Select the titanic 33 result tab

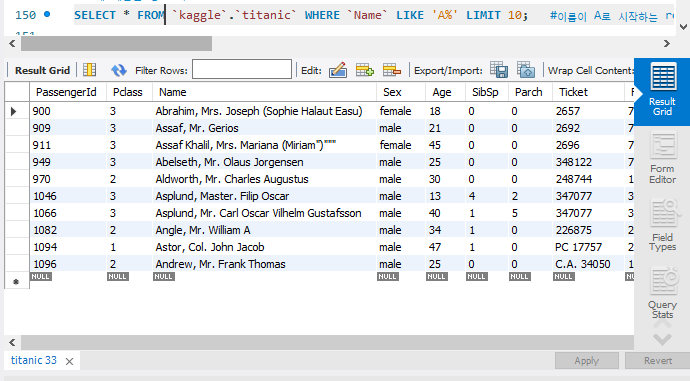(34, 360)
